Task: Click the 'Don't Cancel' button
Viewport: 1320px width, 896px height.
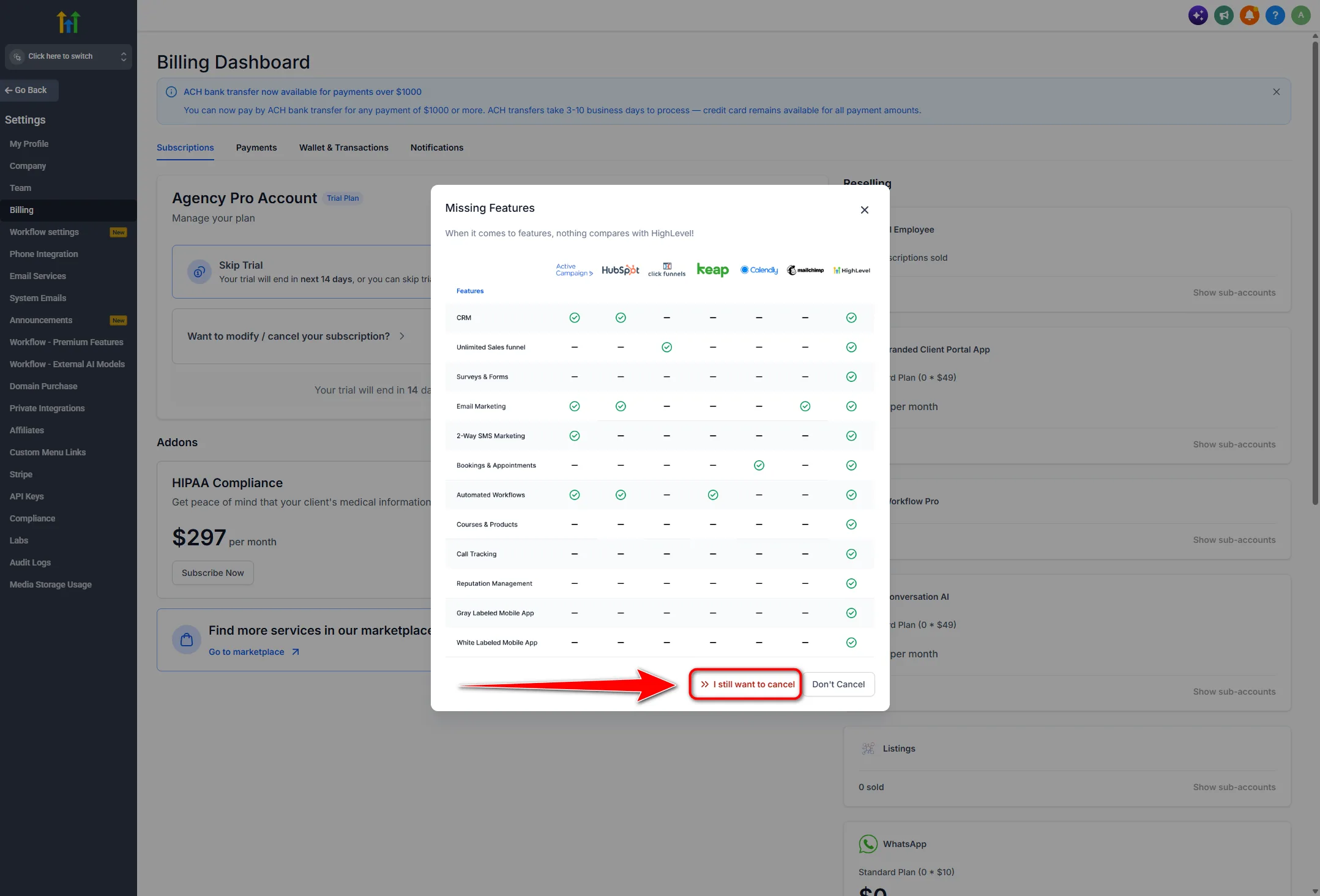Action: coord(838,684)
